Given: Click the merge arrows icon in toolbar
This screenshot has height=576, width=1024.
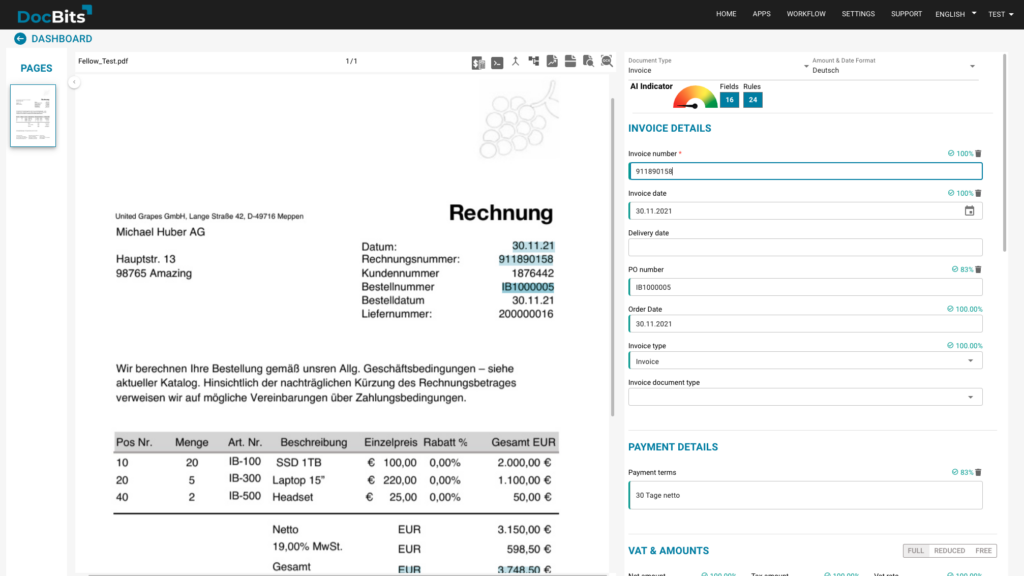Looking at the screenshot, I should (x=515, y=61).
